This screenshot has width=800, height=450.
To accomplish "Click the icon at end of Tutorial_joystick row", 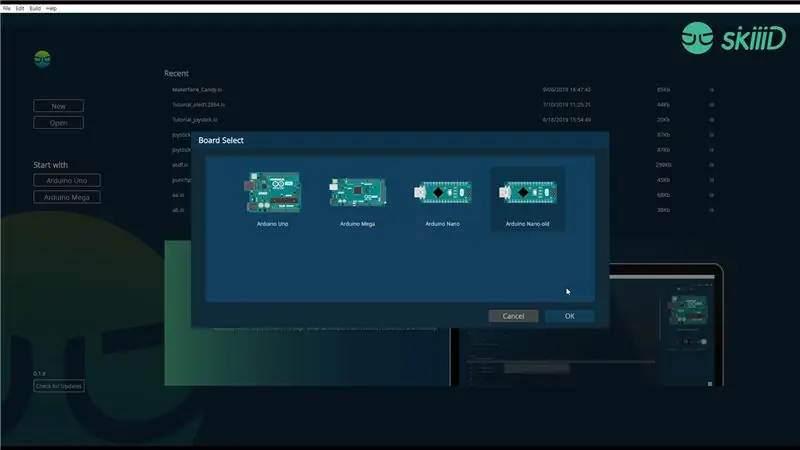I will coord(711,120).
